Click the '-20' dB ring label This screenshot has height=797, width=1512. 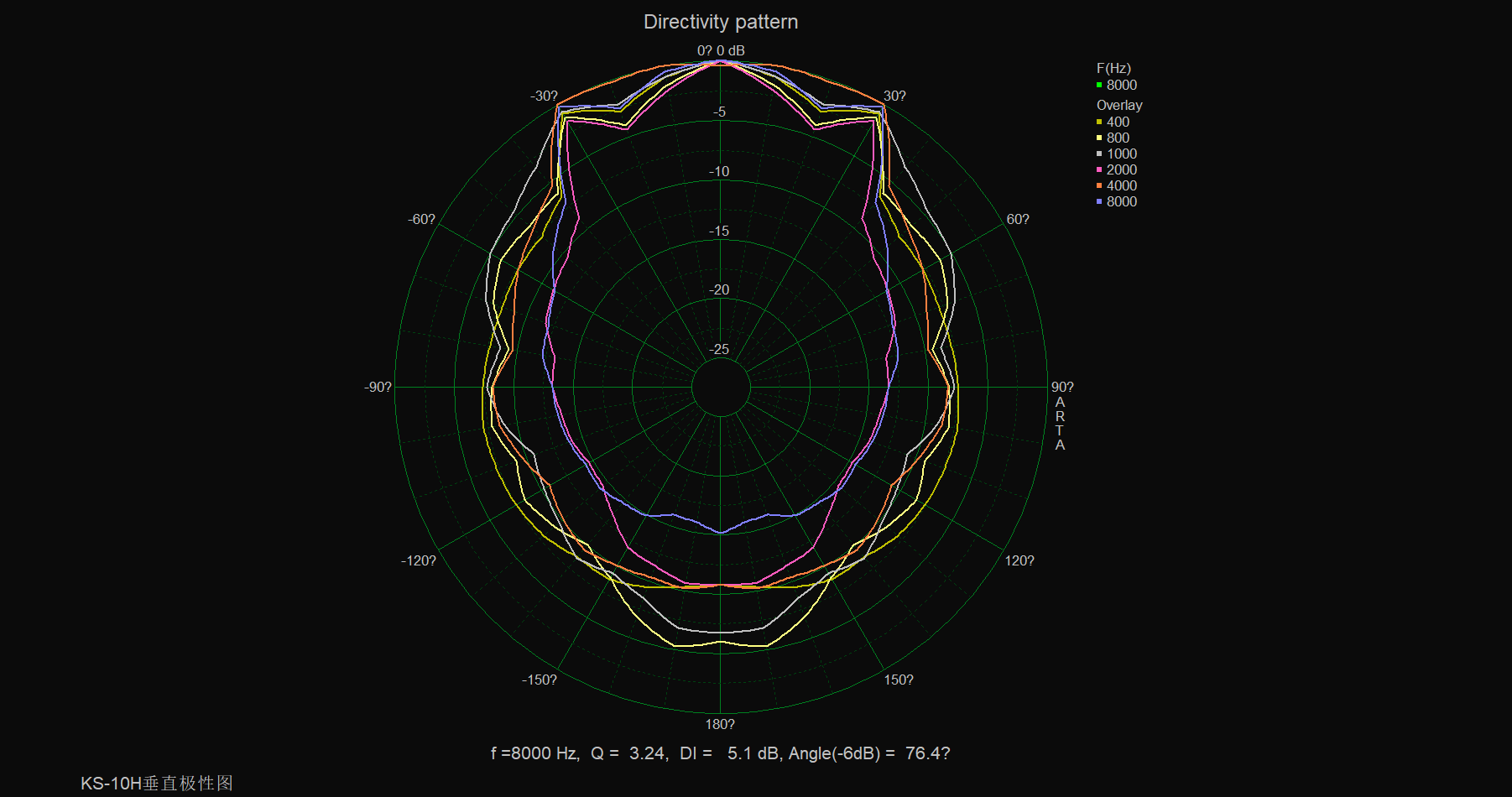[x=719, y=289]
